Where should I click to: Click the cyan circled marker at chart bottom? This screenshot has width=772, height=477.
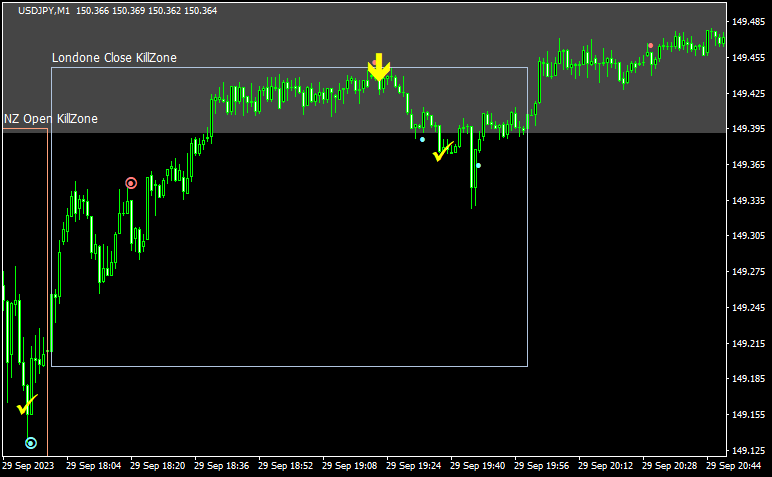click(x=31, y=442)
